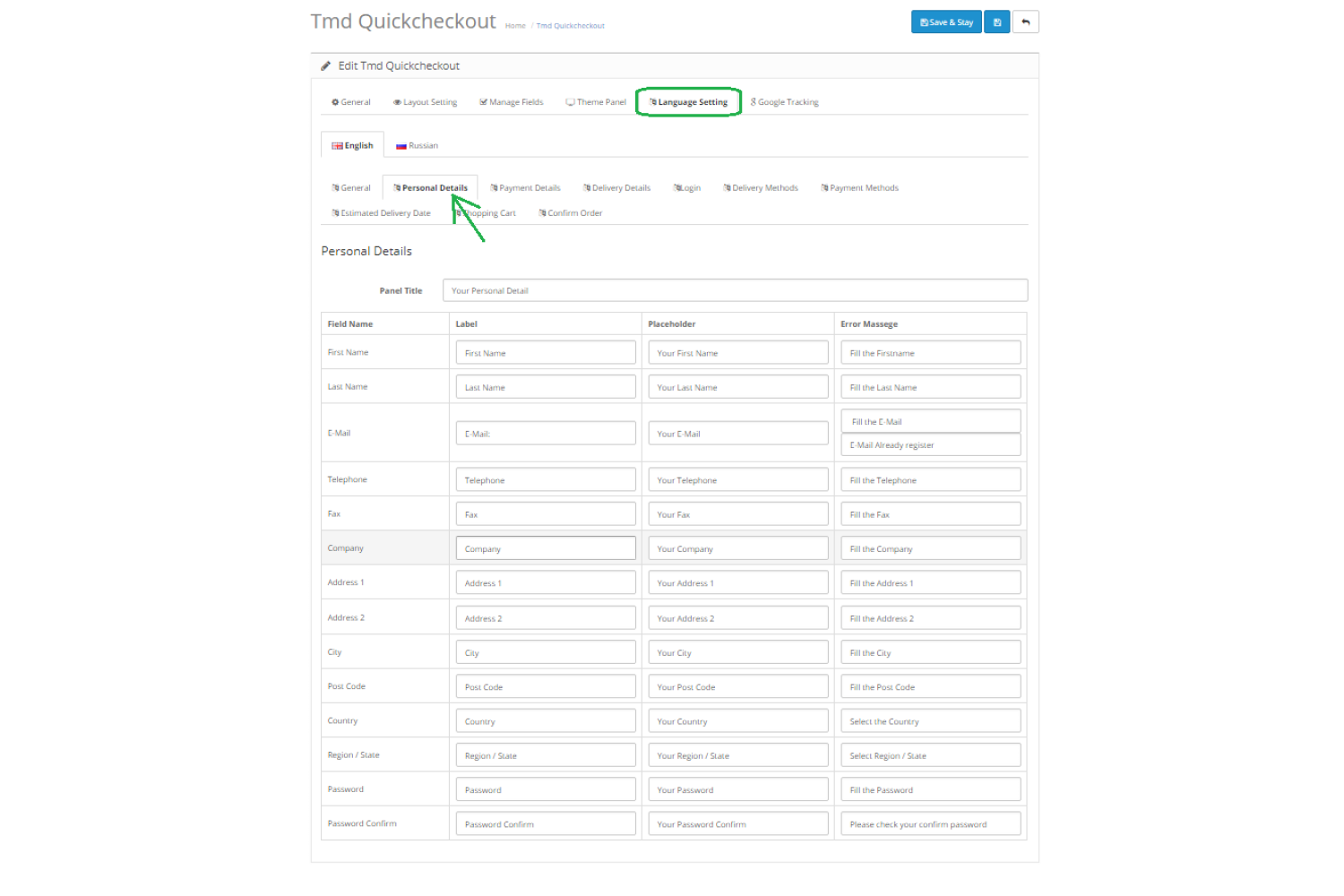The width and height of the screenshot is (1344, 896).
Task: Switch to the top-level General tab
Action: [x=351, y=102]
